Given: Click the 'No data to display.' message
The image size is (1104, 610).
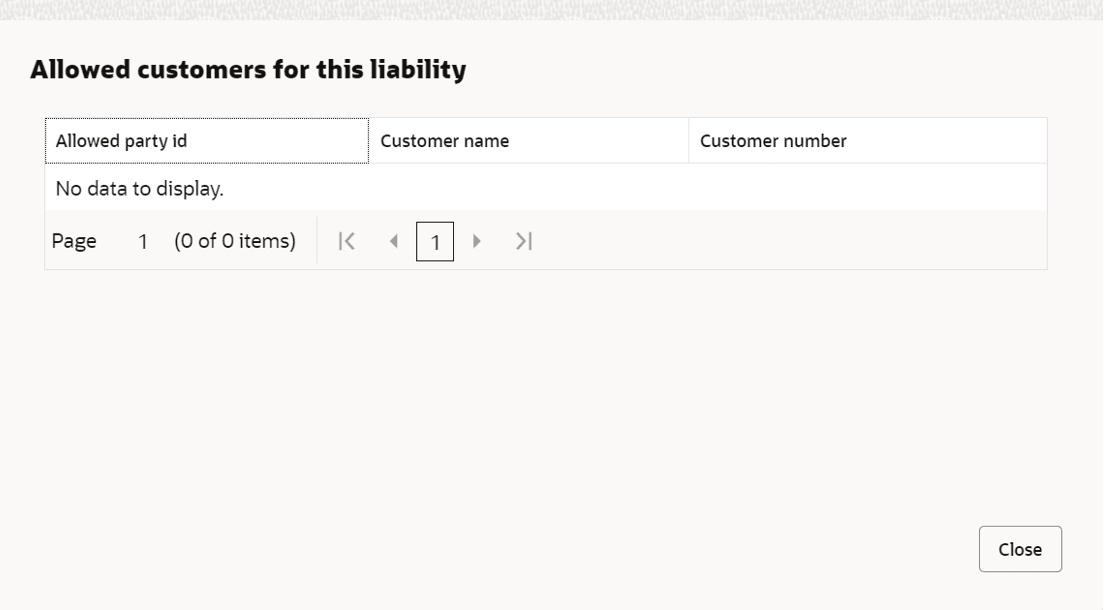Looking at the screenshot, I should coord(139,189).
